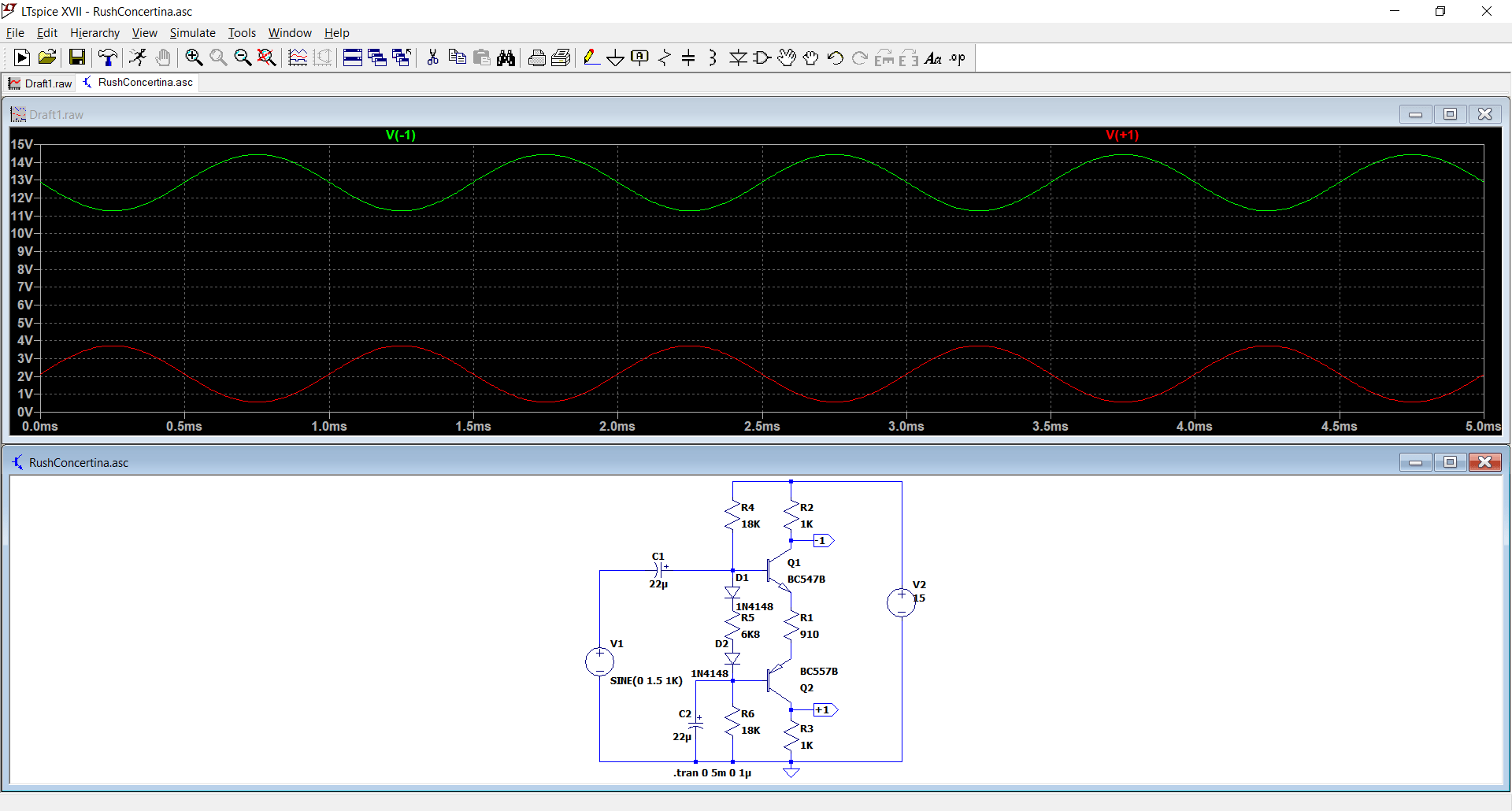Cascade the windows using toolbar icon
The height and width of the screenshot is (811, 1512).
tap(377, 57)
